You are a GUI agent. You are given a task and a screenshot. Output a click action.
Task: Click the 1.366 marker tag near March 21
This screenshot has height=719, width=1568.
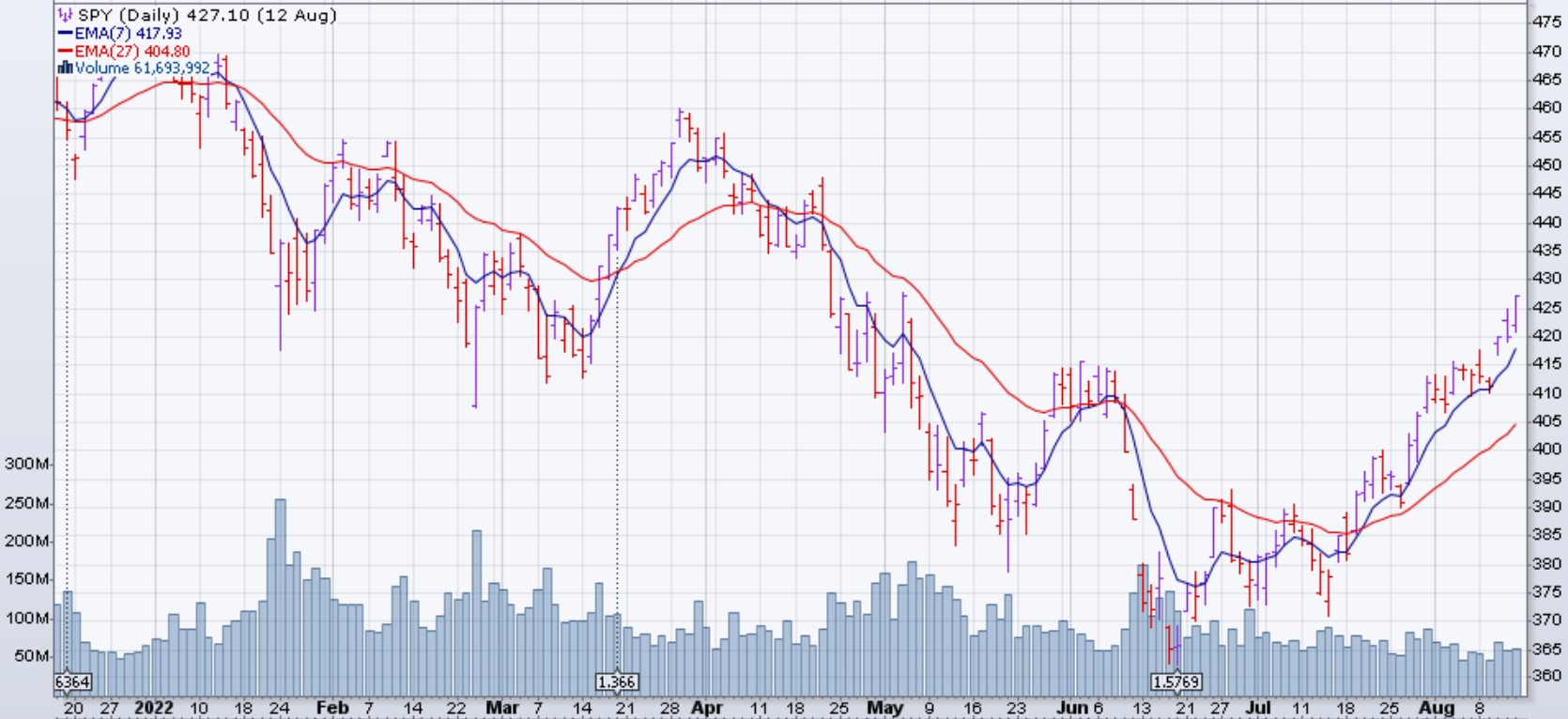coord(617,682)
